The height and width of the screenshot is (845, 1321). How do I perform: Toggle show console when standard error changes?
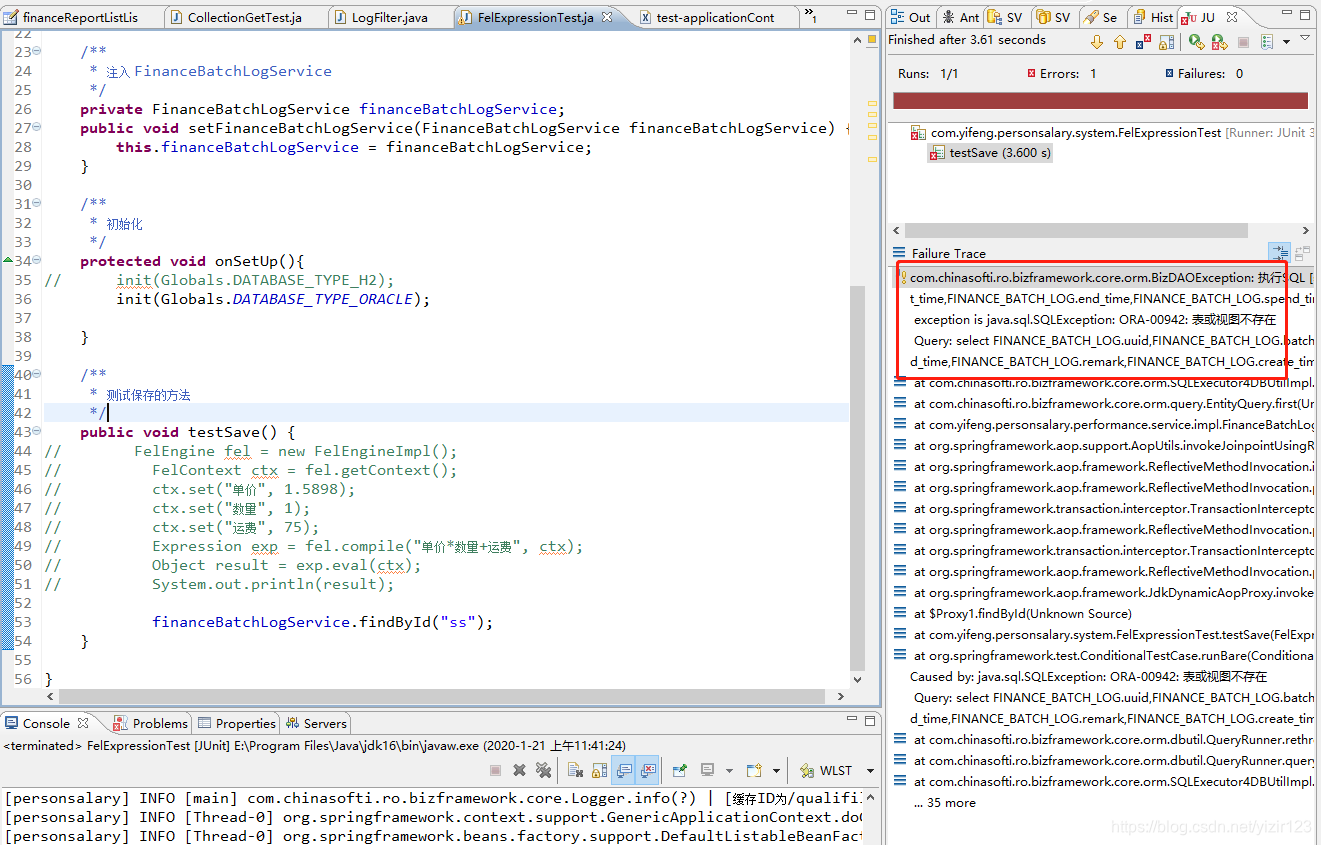[648, 769]
